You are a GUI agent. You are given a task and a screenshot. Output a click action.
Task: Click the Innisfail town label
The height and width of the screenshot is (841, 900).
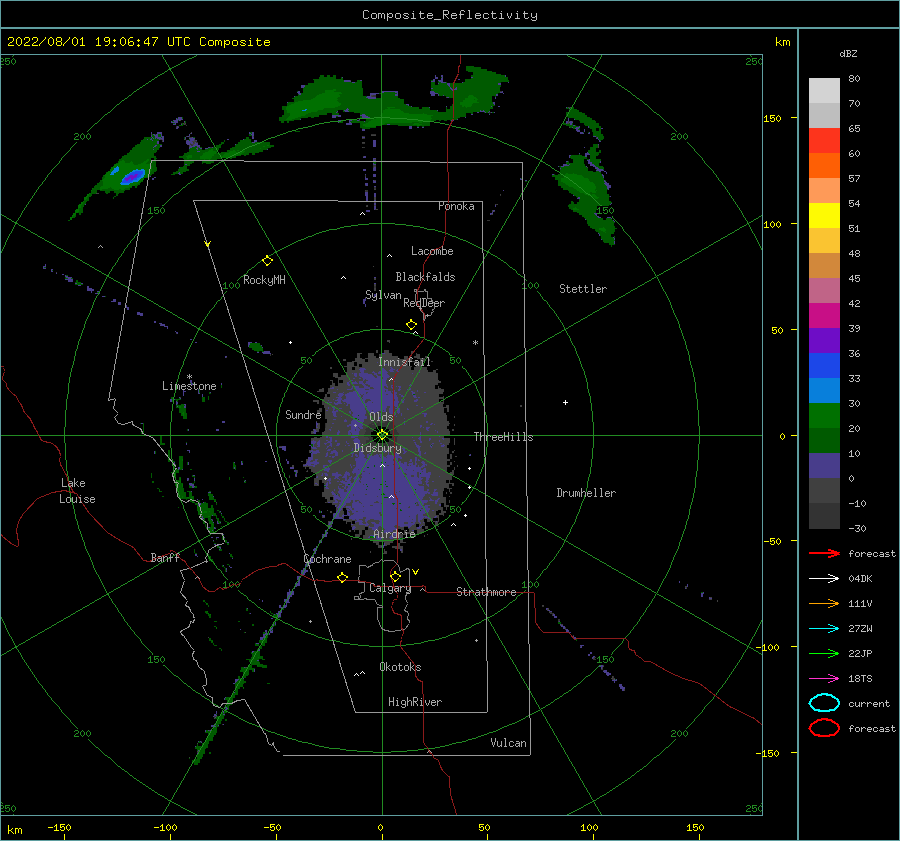click(404, 362)
